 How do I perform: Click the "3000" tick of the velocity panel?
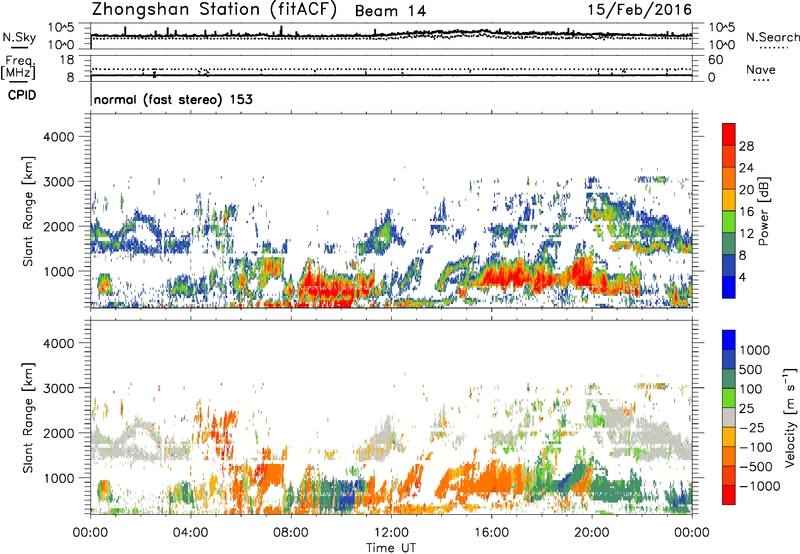(58, 388)
